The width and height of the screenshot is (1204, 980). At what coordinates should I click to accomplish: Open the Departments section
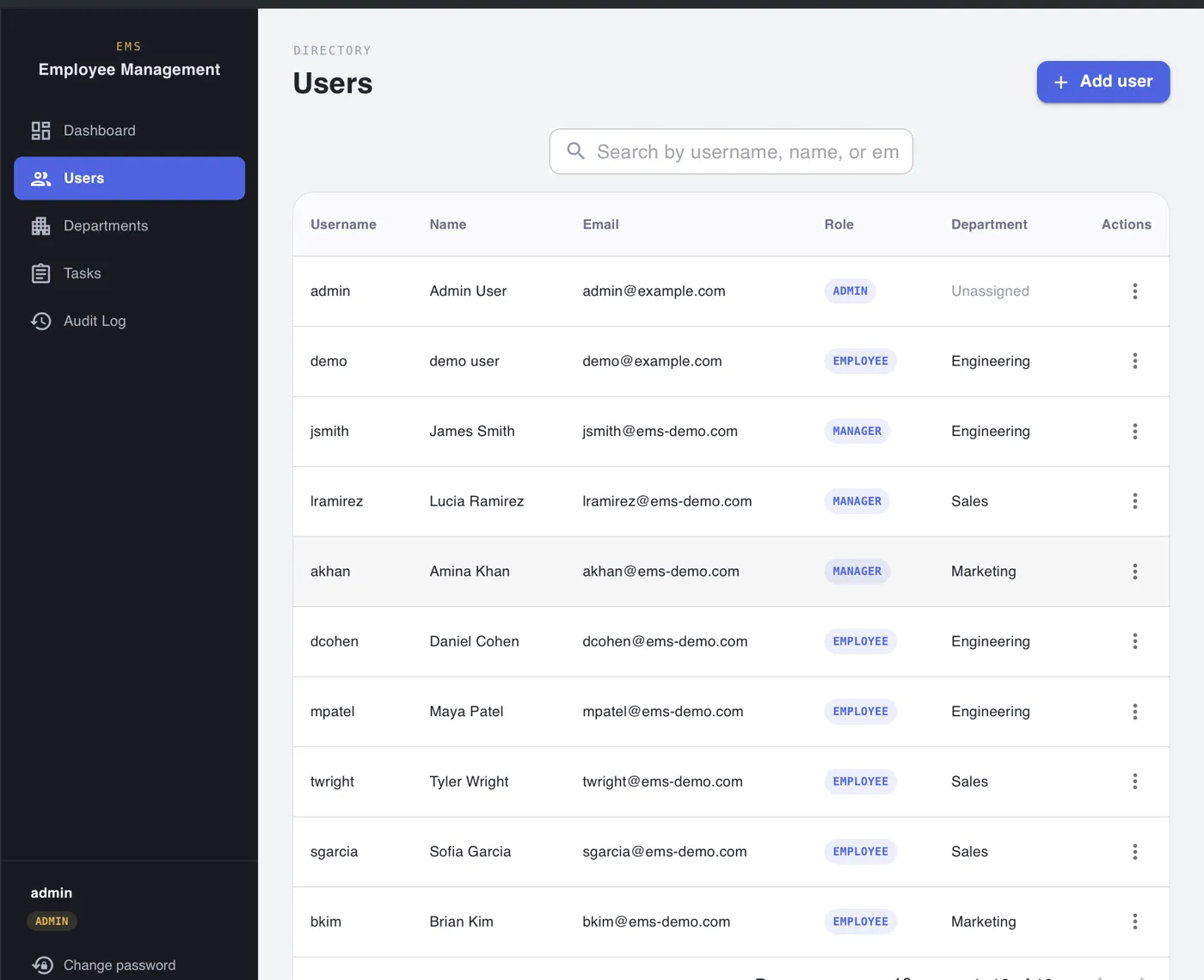tap(129, 226)
